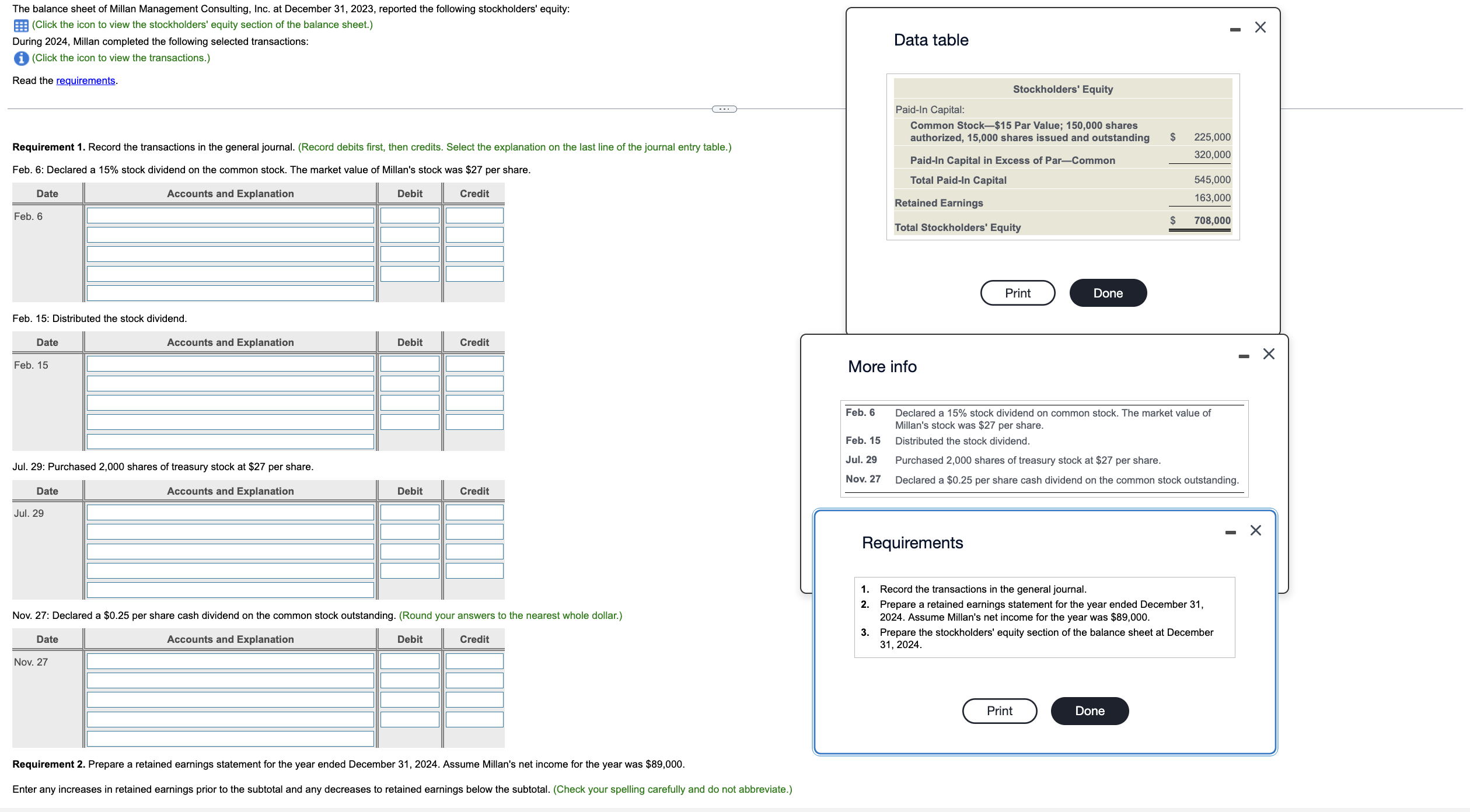This screenshot has width=1470, height=812.
Task: Close the Requirements dialog
Action: [1255, 530]
